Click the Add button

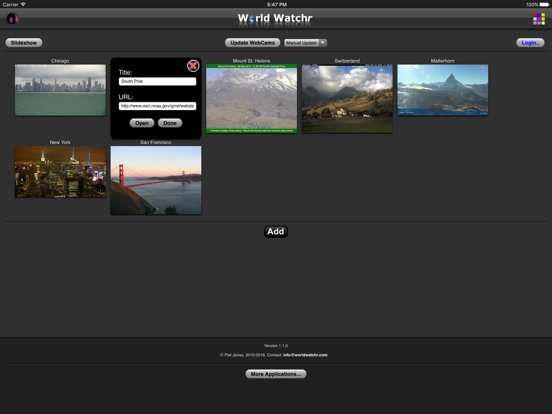click(276, 231)
